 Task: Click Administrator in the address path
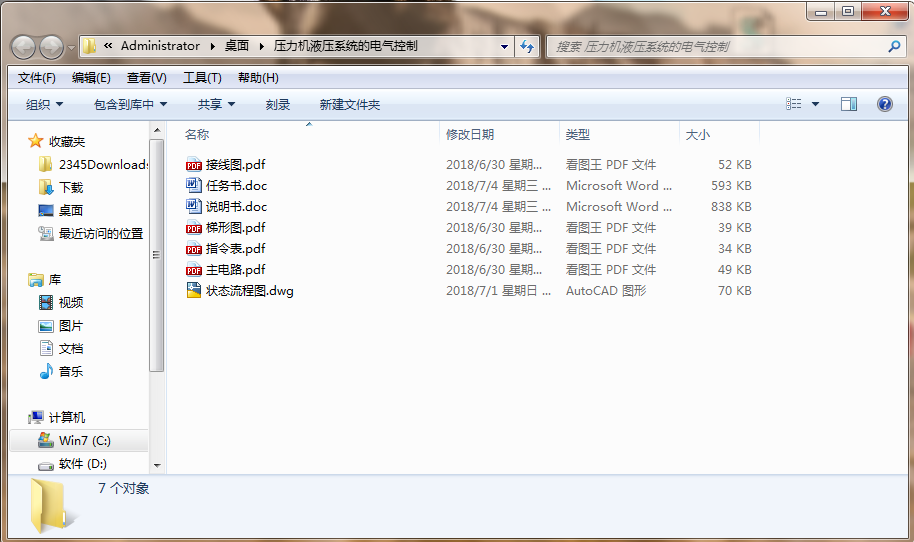[x=160, y=45]
